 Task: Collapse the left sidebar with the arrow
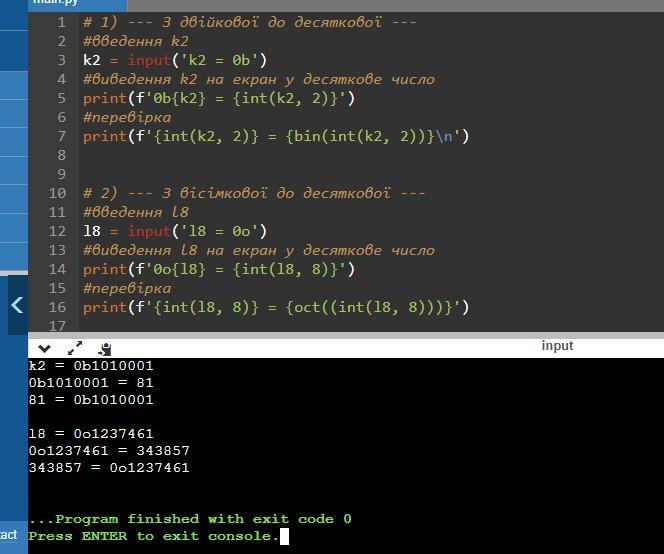tap(17, 305)
